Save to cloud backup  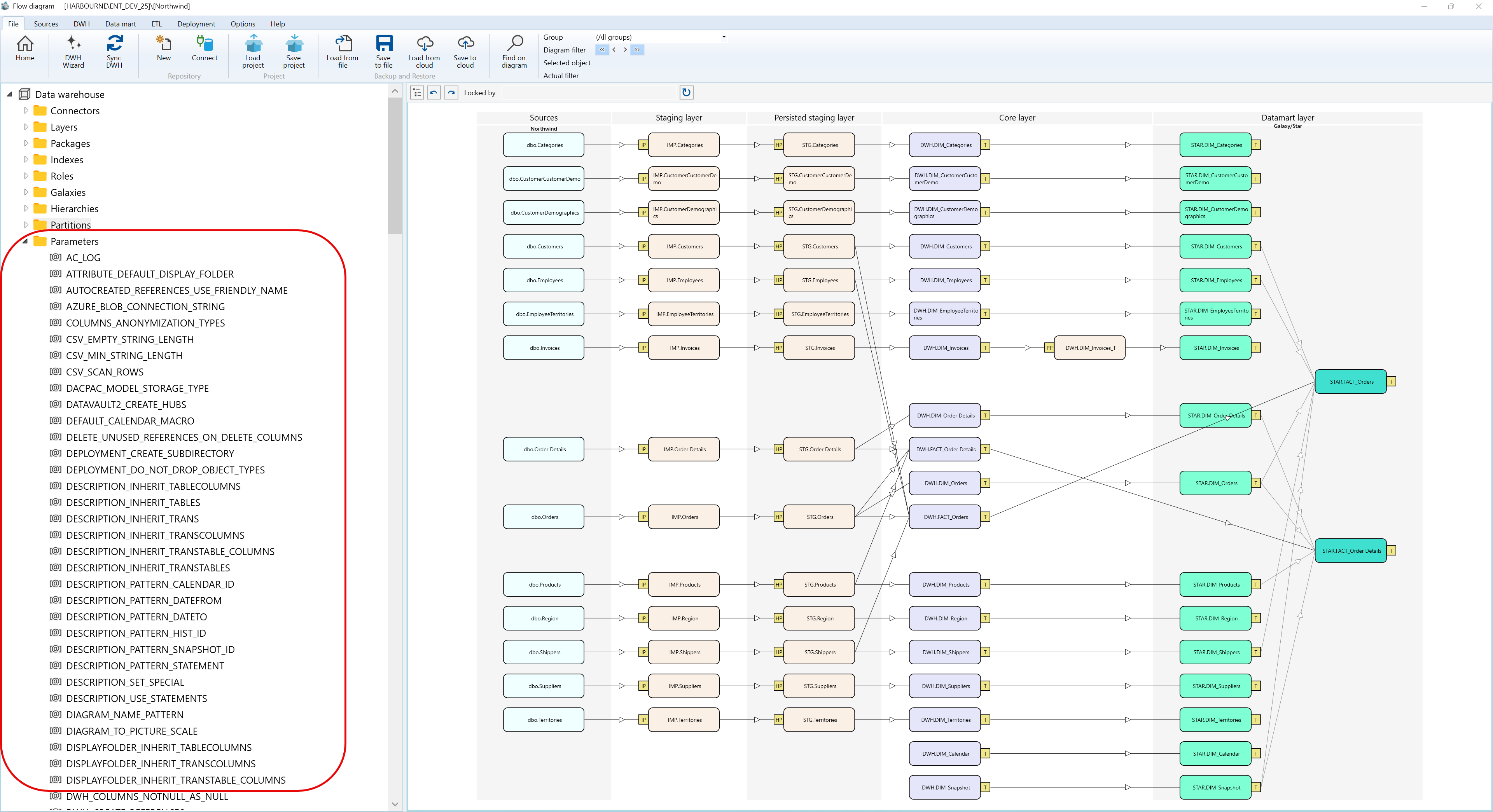pos(465,52)
